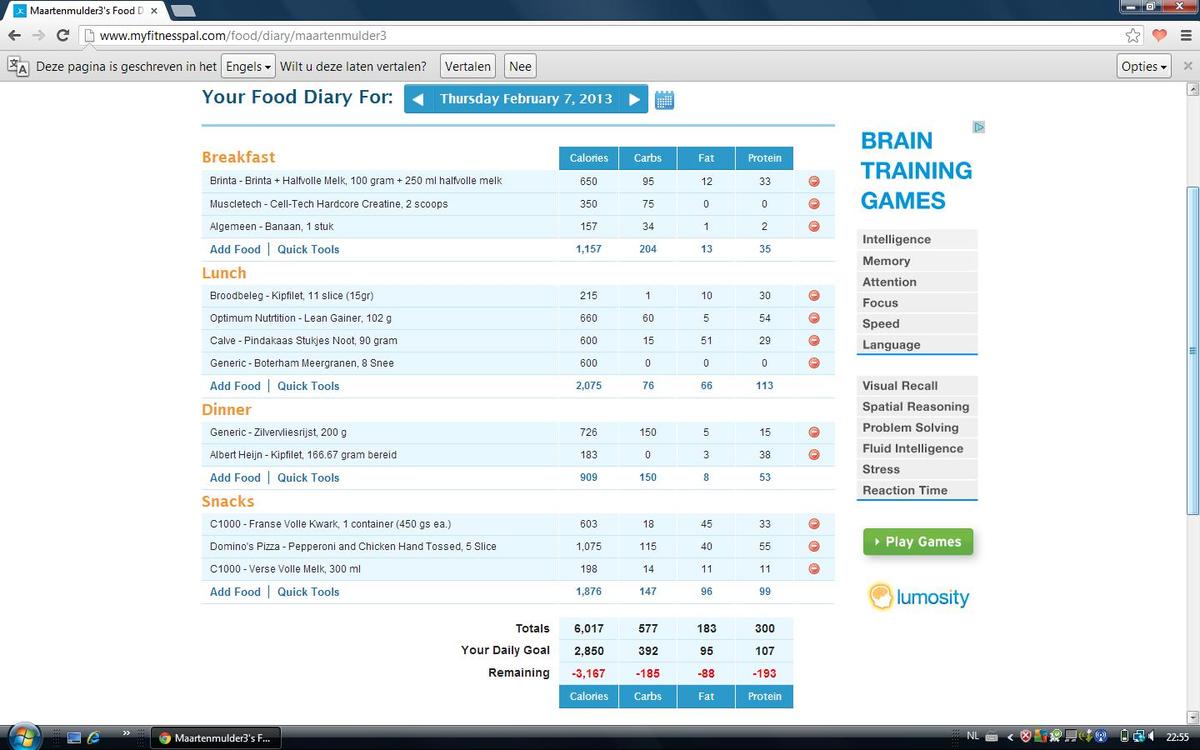Click Vertalen translate button
The image size is (1200, 750).
[x=468, y=67]
